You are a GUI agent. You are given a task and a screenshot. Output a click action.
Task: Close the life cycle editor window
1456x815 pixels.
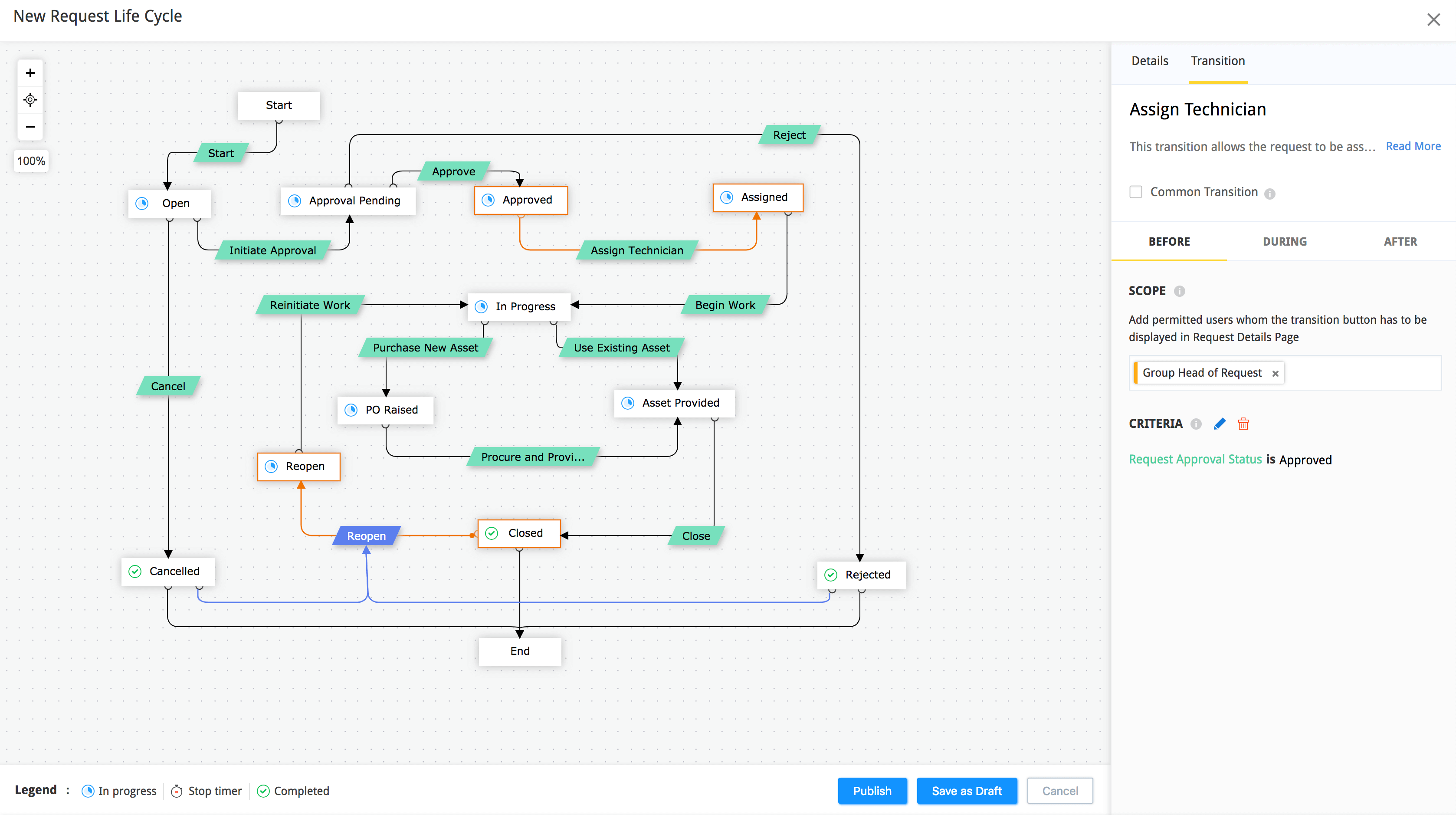pyautogui.click(x=1433, y=20)
